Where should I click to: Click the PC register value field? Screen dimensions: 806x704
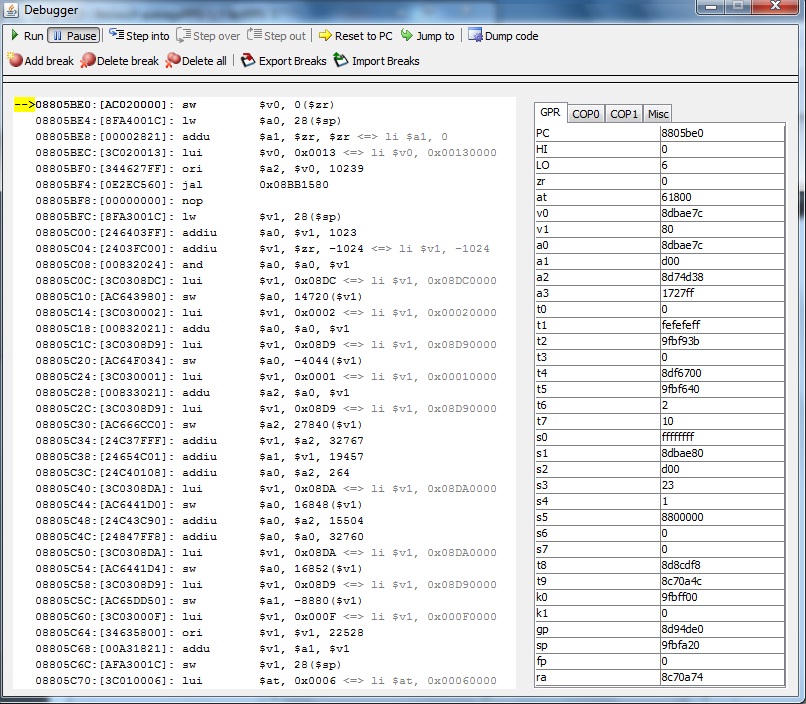click(x=721, y=133)
